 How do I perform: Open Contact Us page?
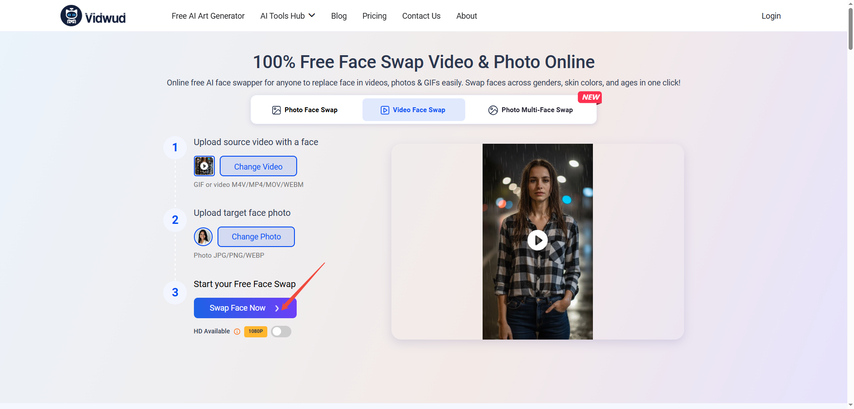tap(421, 16)
